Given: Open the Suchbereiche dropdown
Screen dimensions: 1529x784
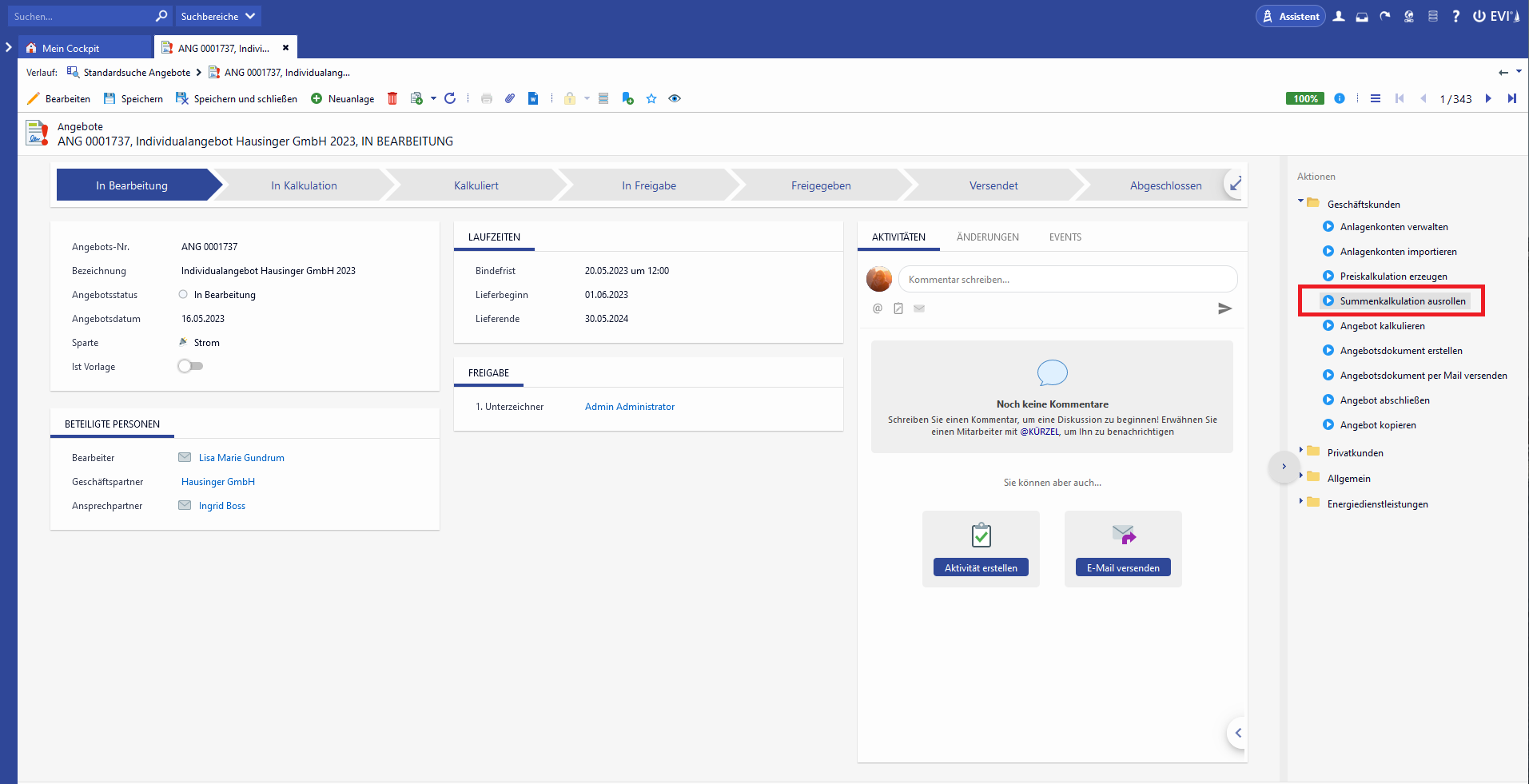Looking at the screenshot, I should (x=217, y=16).
